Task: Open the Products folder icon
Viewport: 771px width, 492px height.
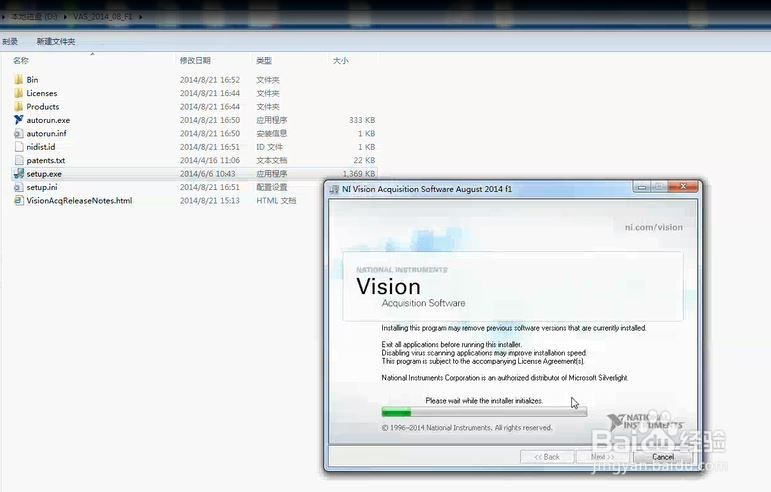Action: [x=19, y=106]
